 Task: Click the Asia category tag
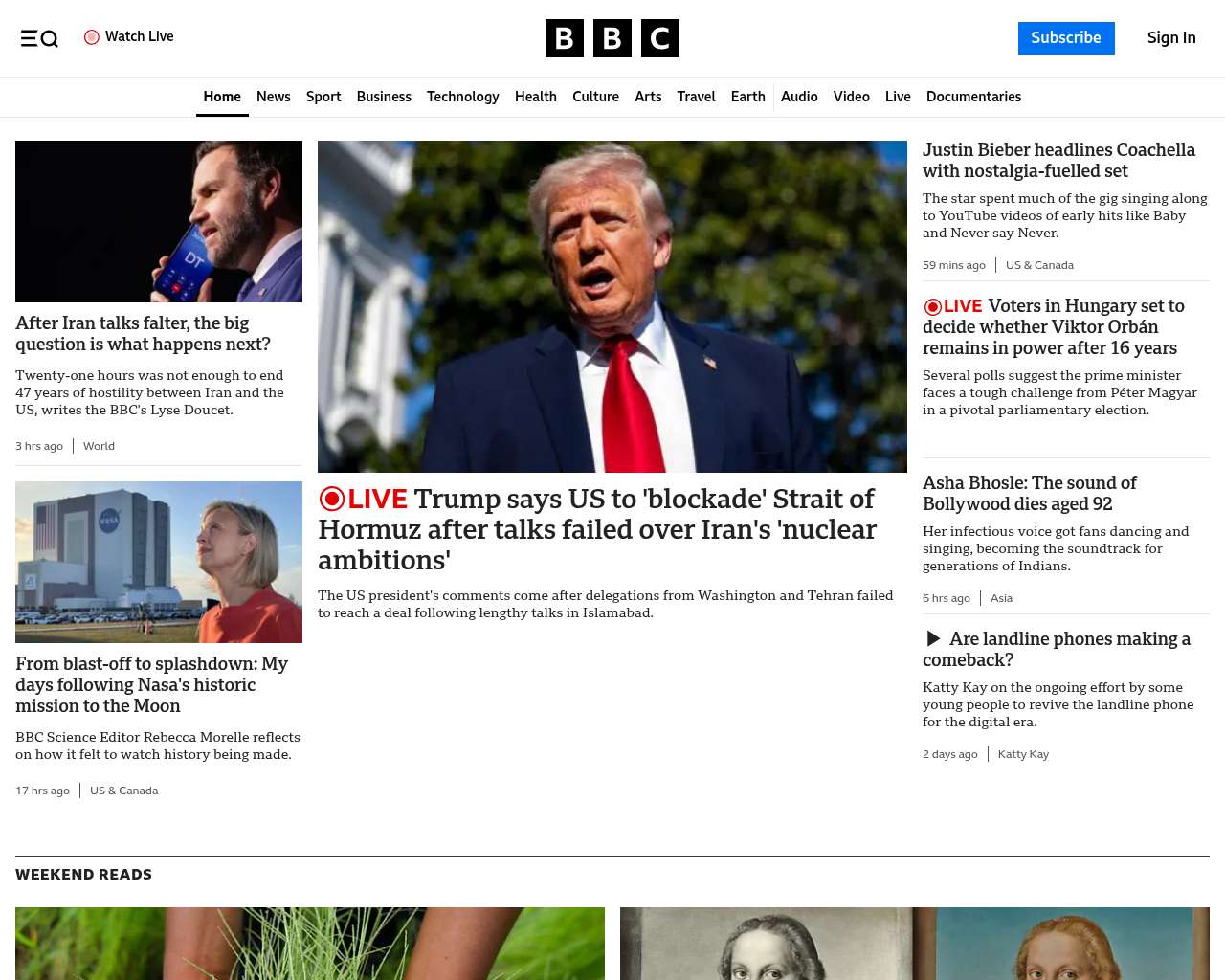1001,598
